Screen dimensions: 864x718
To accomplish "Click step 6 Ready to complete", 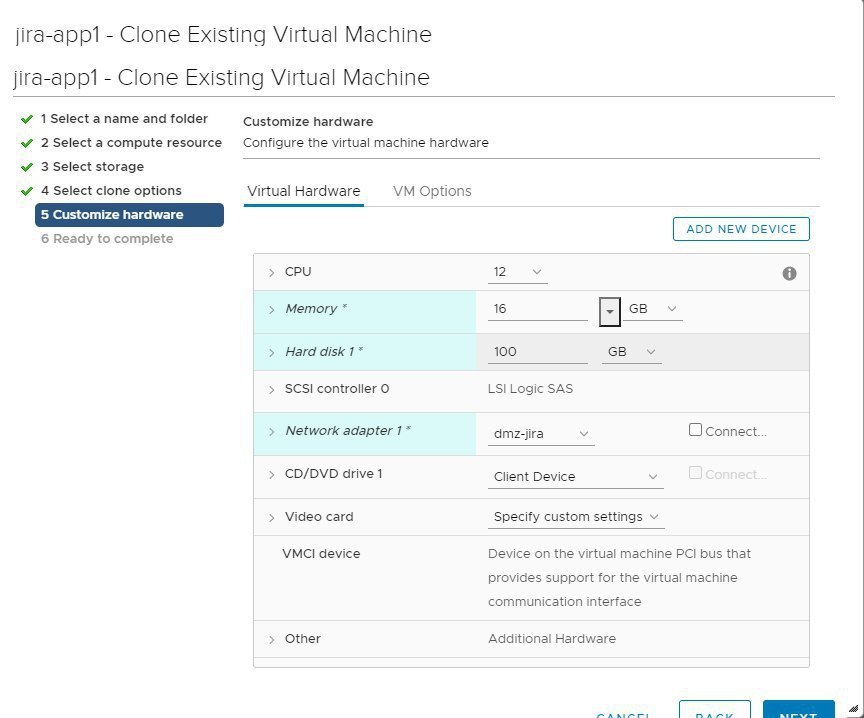I will pos(107,239).
